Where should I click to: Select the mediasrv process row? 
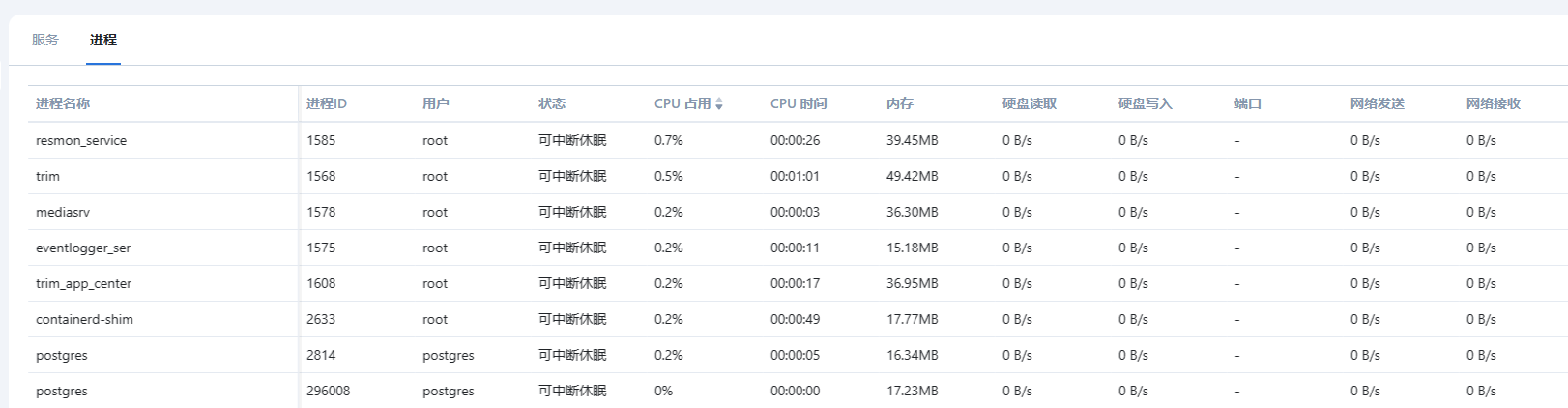pyautogui.click(x=63, y=213)
